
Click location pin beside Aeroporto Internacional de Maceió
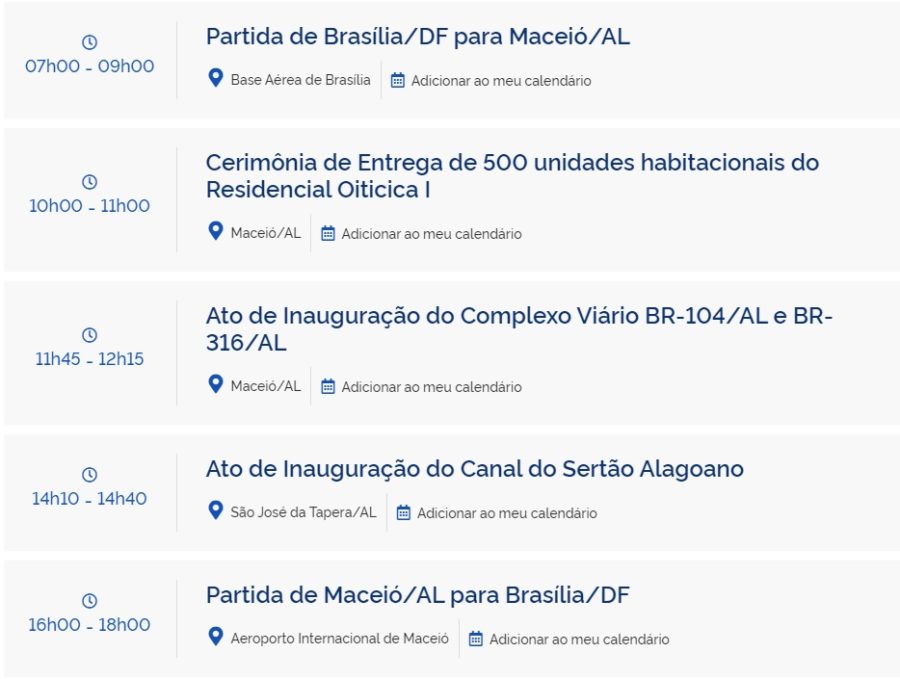(x=215, y=638)
